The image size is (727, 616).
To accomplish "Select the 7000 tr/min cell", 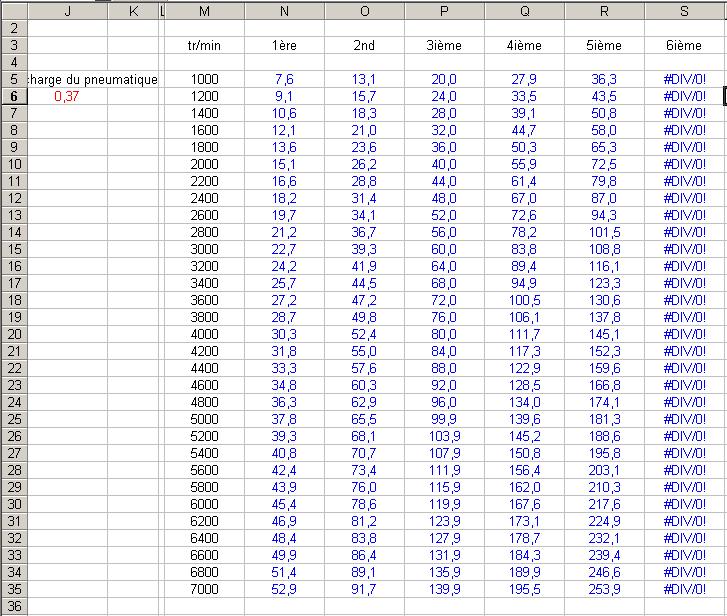I will pos(204,589).
